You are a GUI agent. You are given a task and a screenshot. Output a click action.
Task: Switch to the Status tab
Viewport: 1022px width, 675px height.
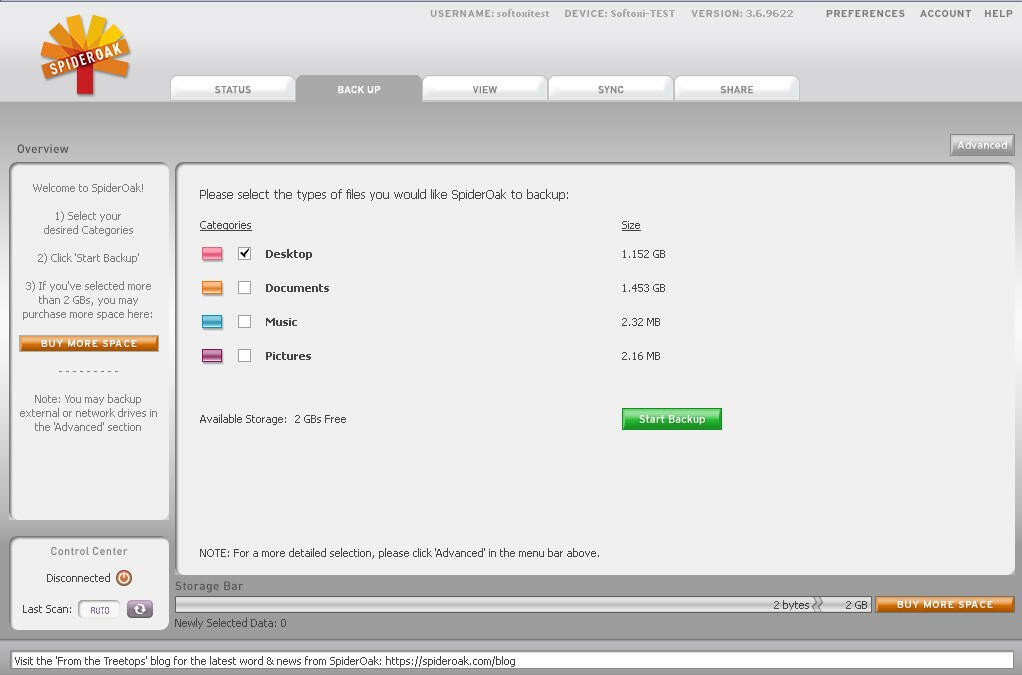tap(233, 90)
